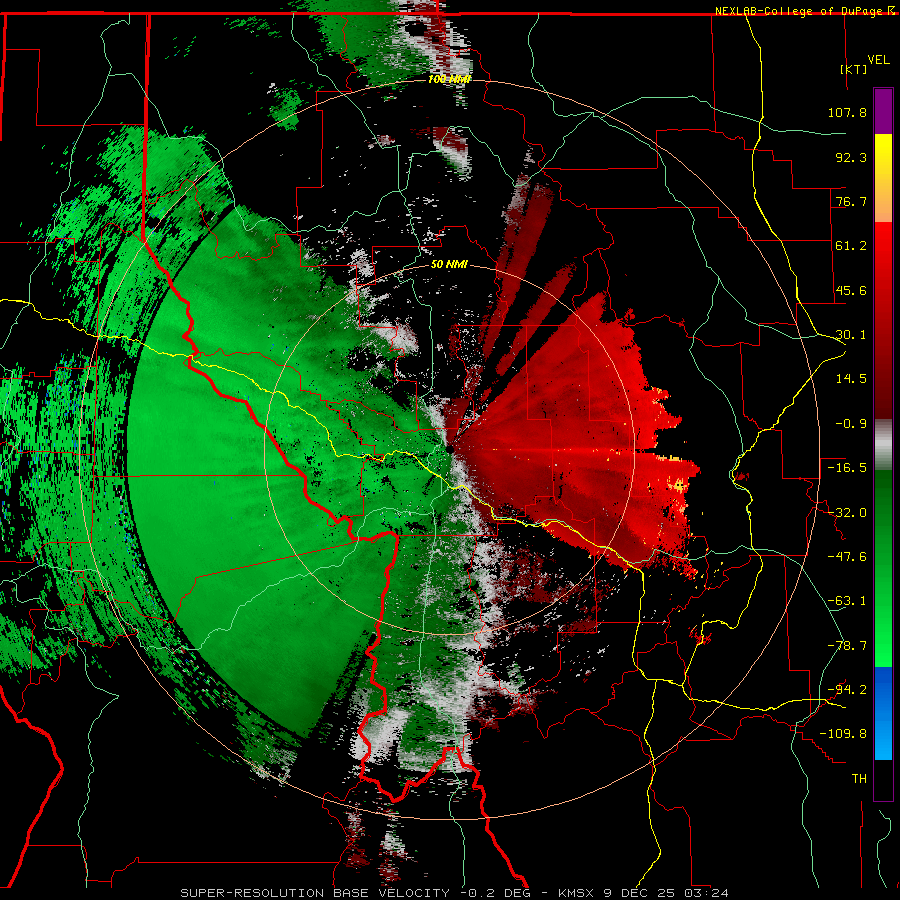Image resolution: width=900 pixels, height=900 pixels.
Task: Click the Super-Resolution Base Velocity caption
Action: (x=455, y=893)
